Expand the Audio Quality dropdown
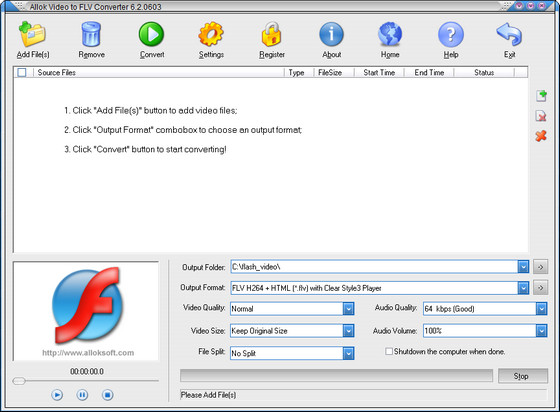Image resolution: width=560 pixels, height=412 pixels. click(x=541, y=308)
